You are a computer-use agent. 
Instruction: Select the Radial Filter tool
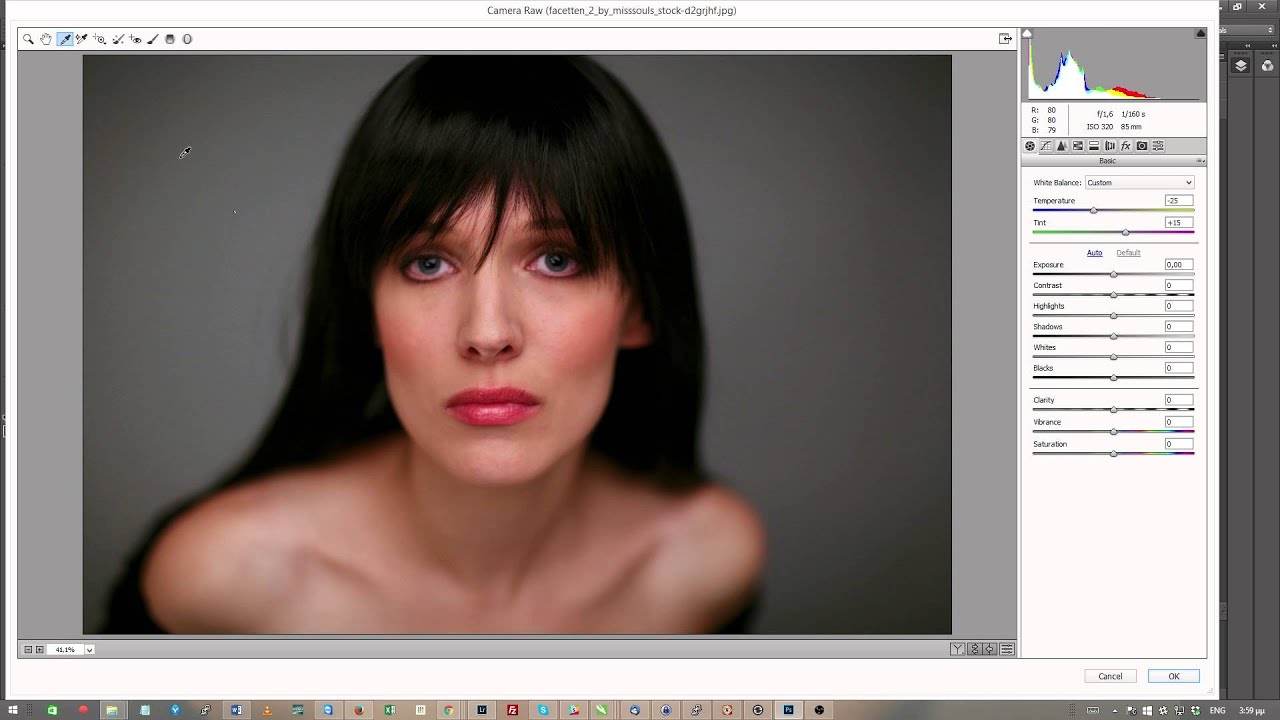point(187,39)
